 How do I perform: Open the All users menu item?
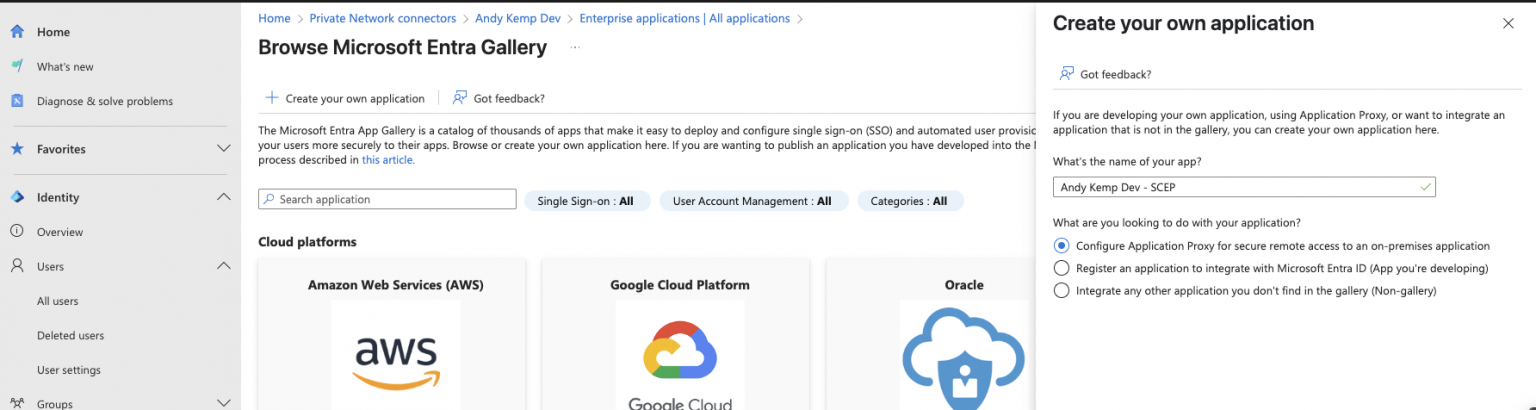point(58,301)
